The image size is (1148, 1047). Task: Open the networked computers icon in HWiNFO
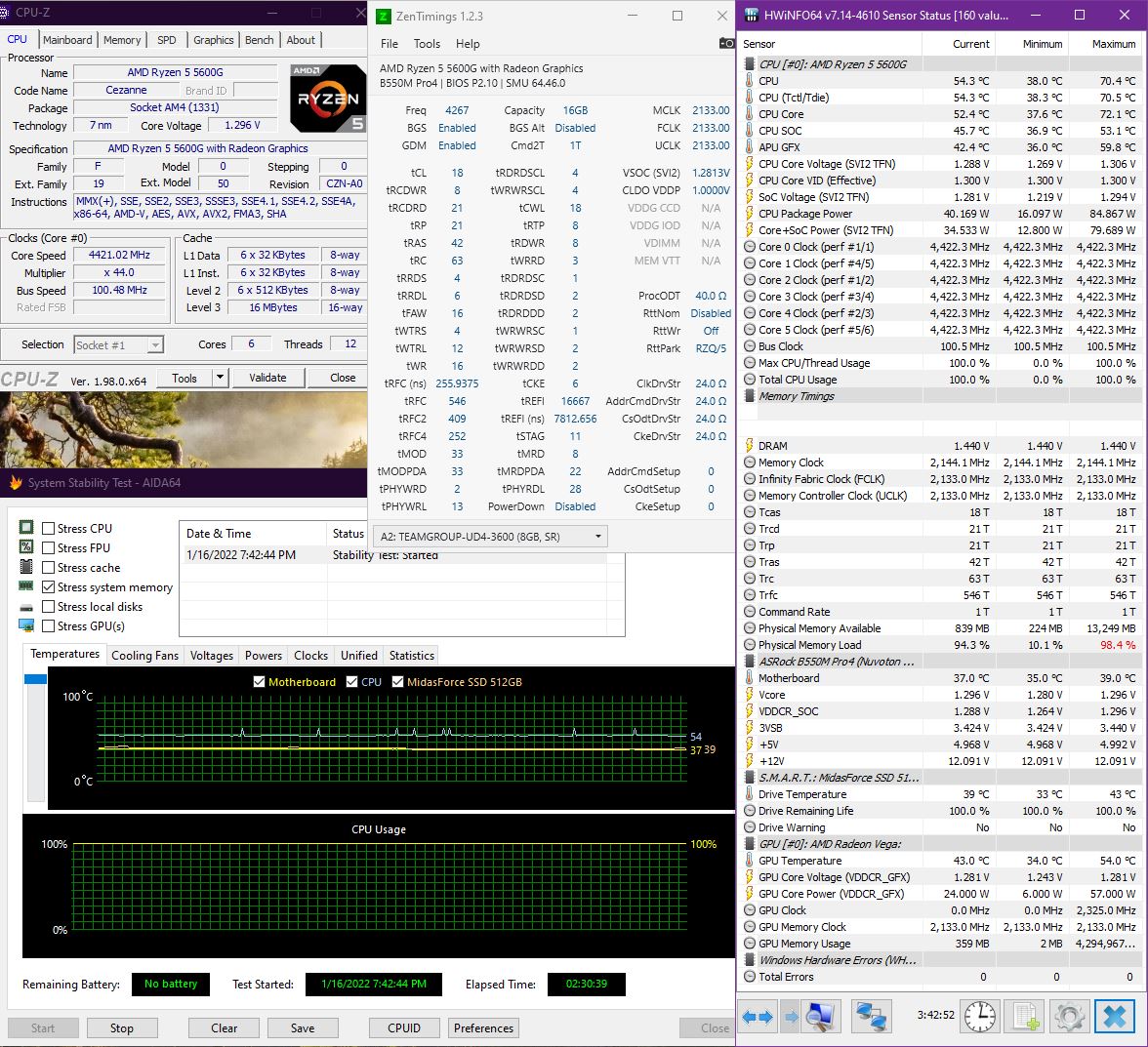(871, 1017)
